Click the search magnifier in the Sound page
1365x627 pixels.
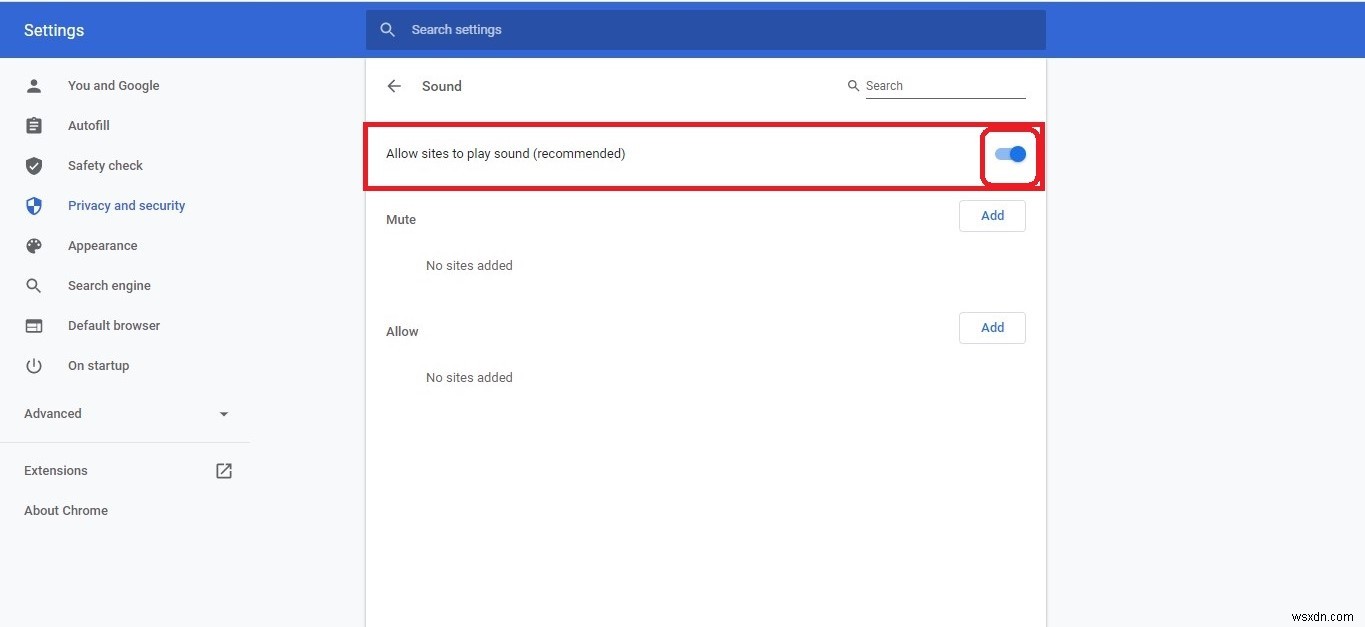853,85
